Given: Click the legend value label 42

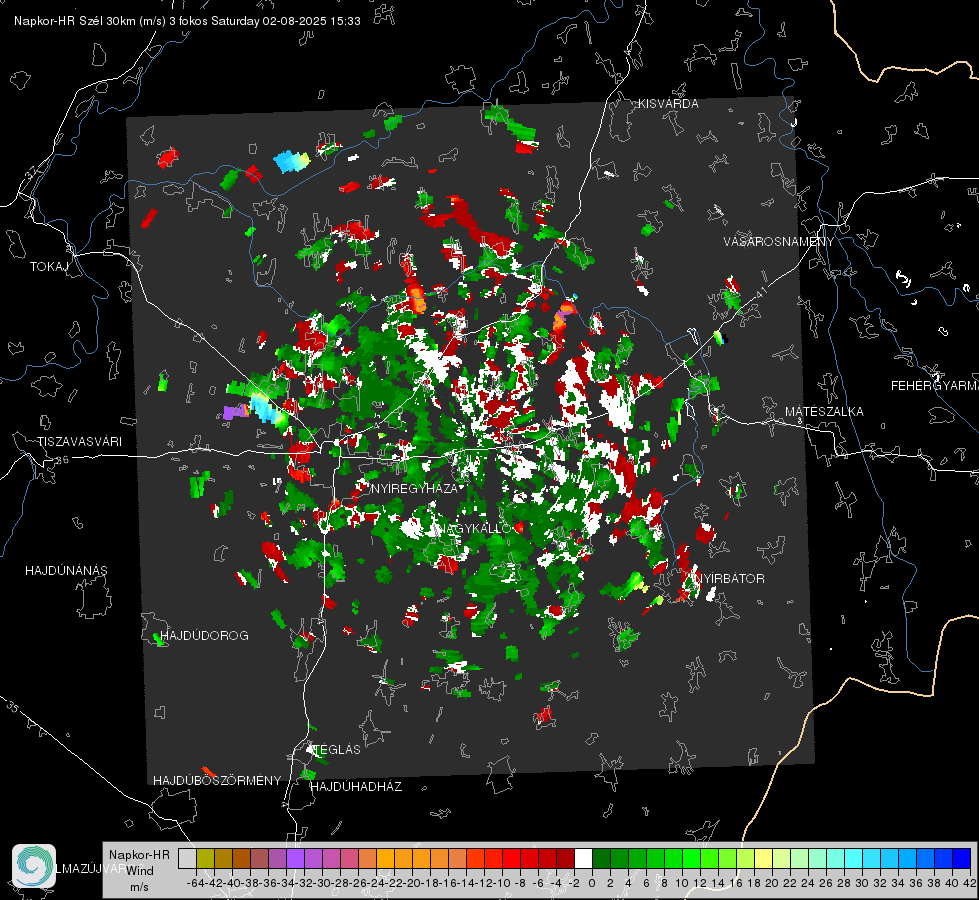Looking at the screenshot, I should pyautogui.click(x=969, y=883).
